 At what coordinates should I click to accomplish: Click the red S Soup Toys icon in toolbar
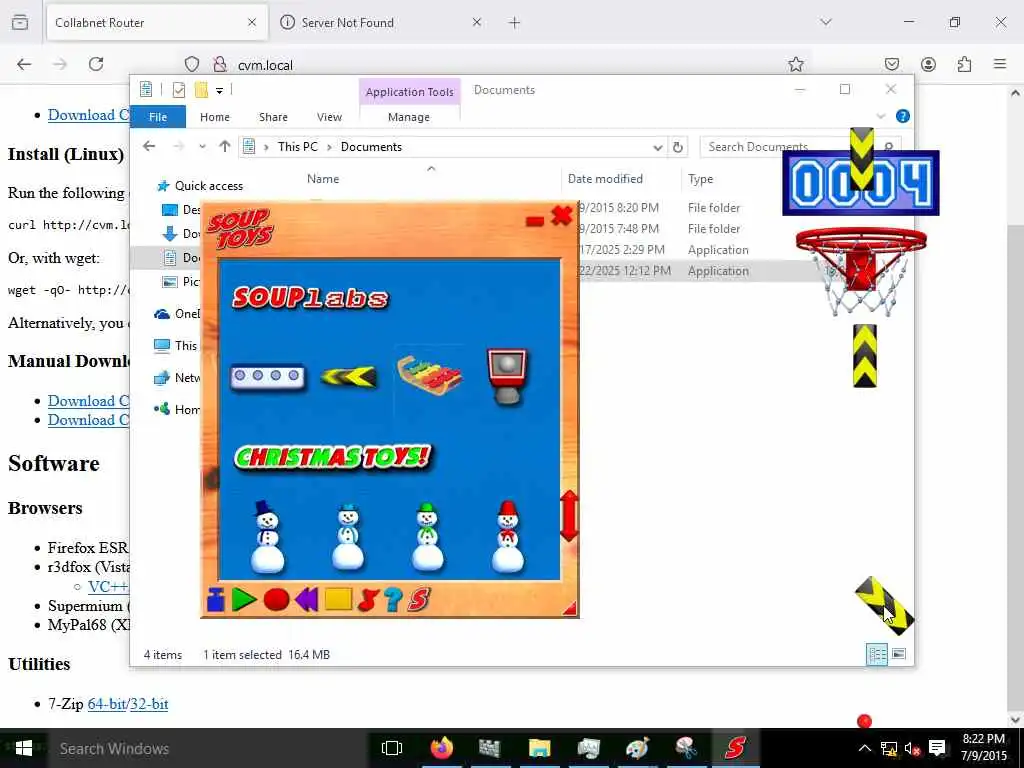tap(419, 600)
